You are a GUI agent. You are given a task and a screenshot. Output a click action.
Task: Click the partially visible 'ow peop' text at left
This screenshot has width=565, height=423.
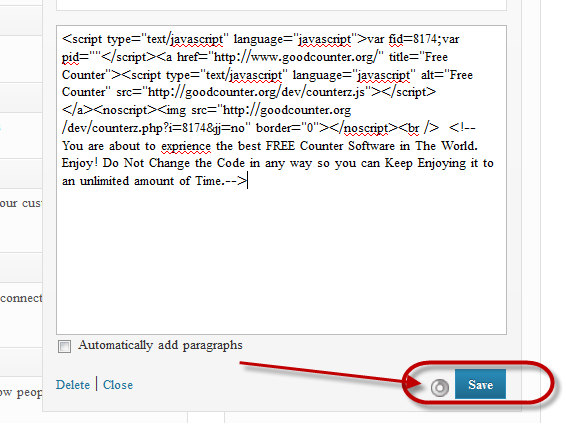point(21,392)
